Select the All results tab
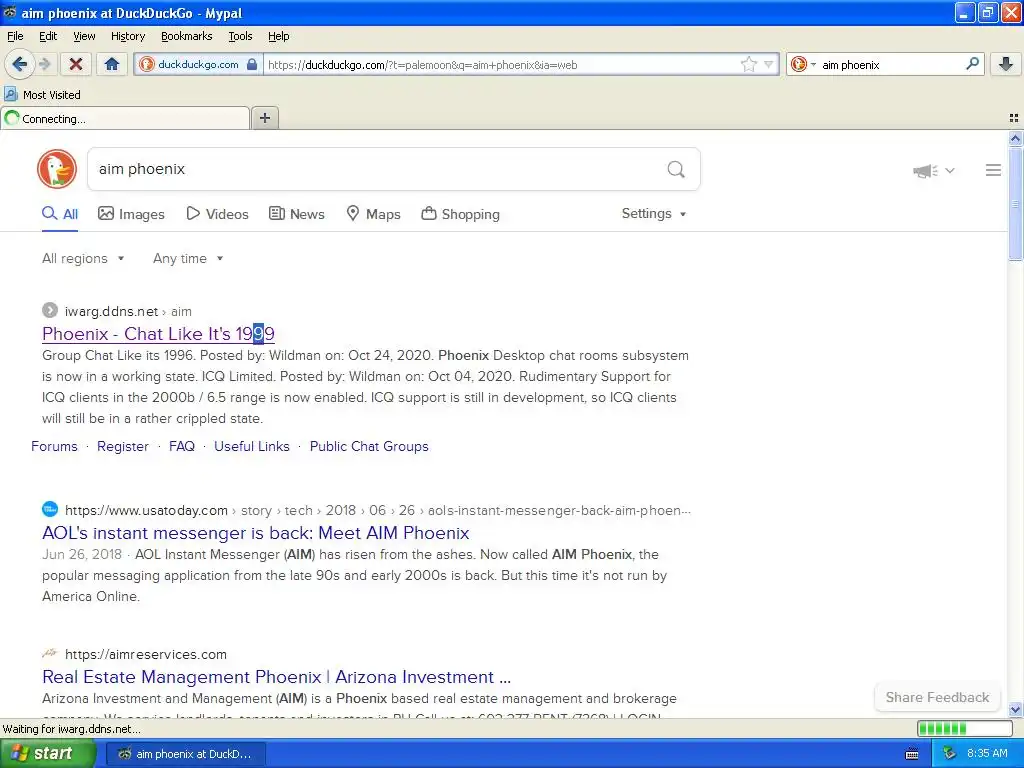Viewport: 1024px width, 768px height. coord(60,214)
